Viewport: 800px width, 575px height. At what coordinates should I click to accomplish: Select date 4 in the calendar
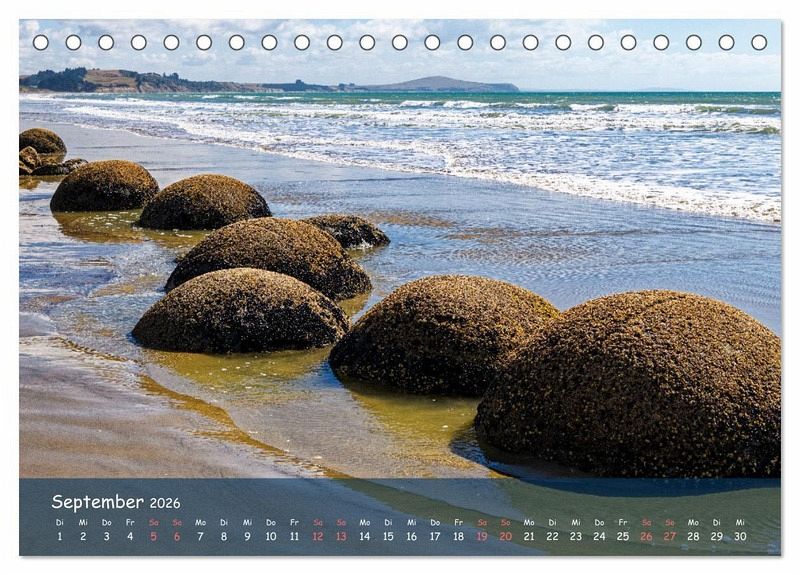click(x=130, y=537)
